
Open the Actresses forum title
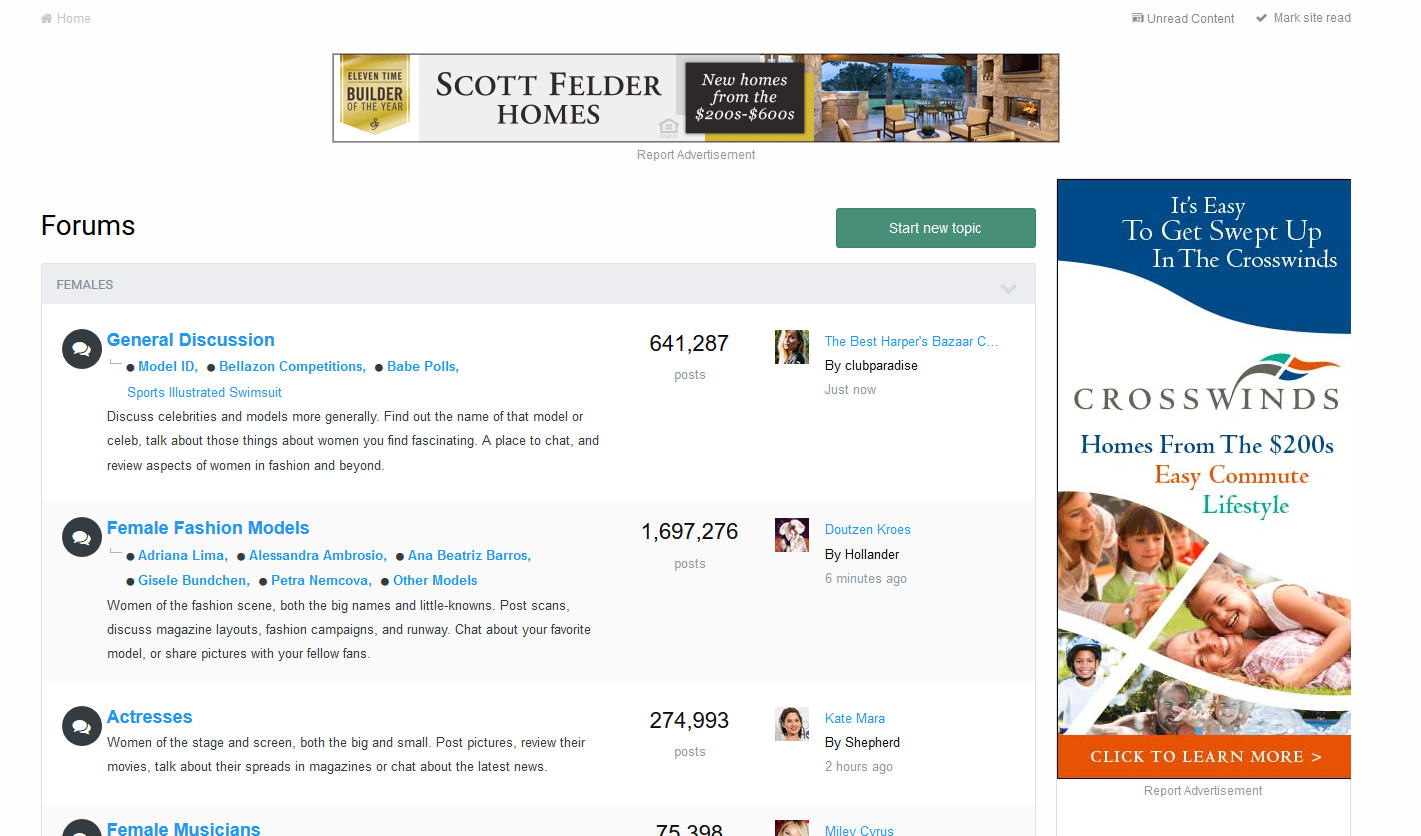[x=149, y=717]
